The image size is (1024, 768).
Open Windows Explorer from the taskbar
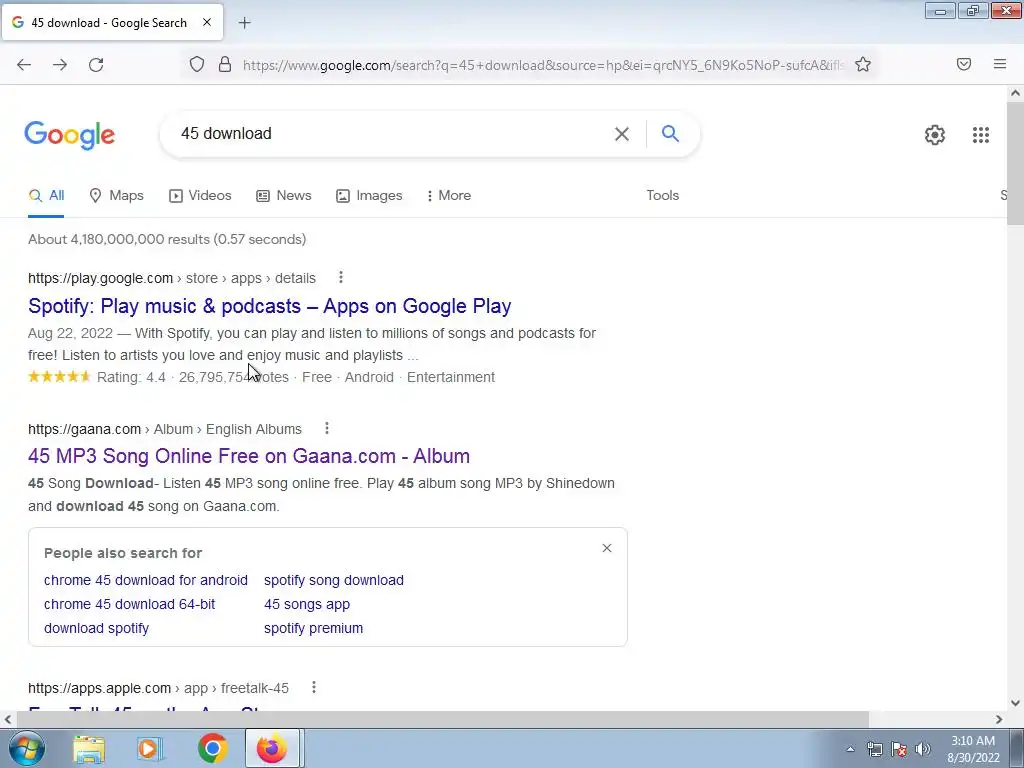pyautogui.click(x=89, y=748)
